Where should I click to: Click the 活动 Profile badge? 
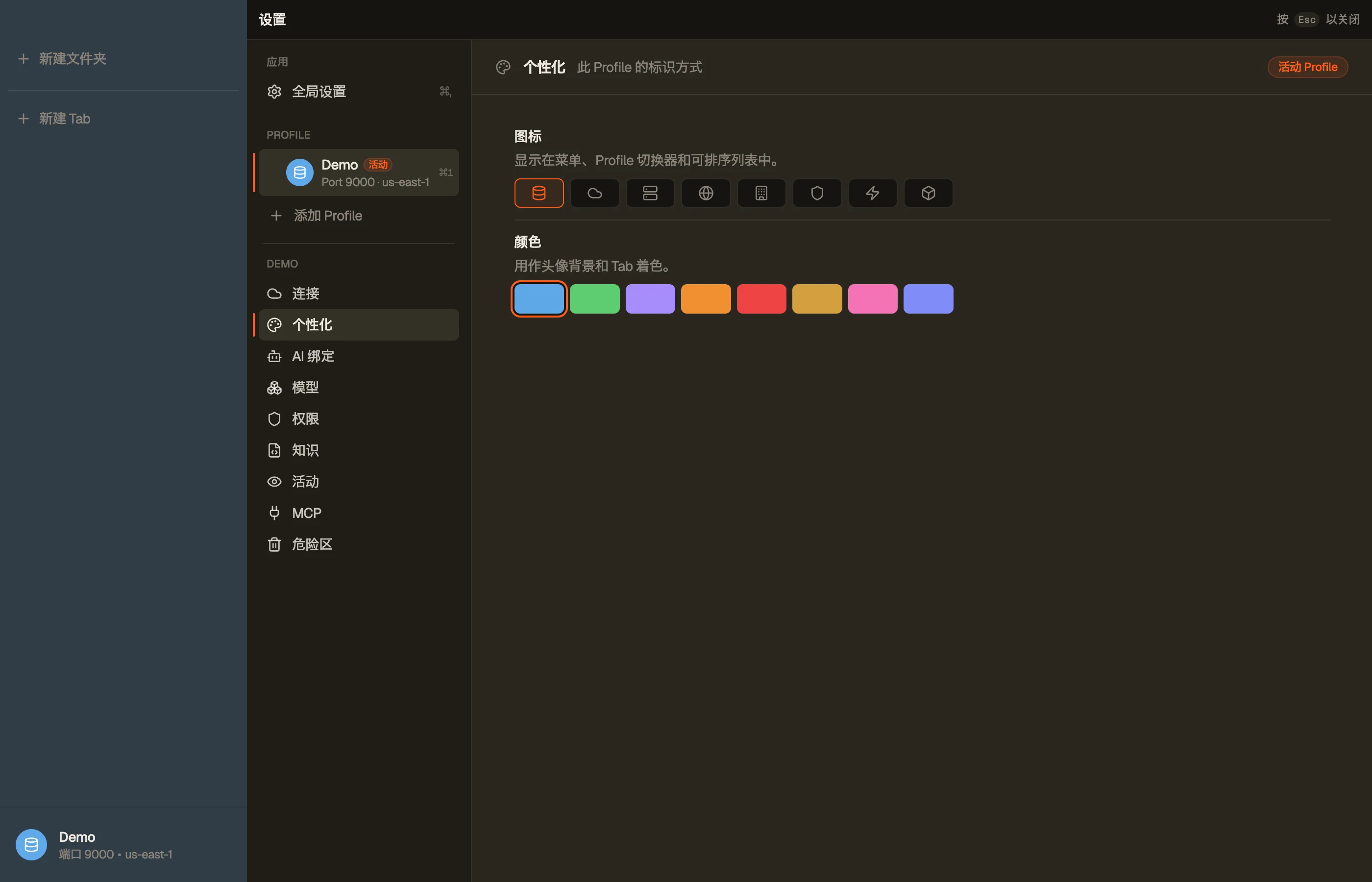[x=1307, y=67]
